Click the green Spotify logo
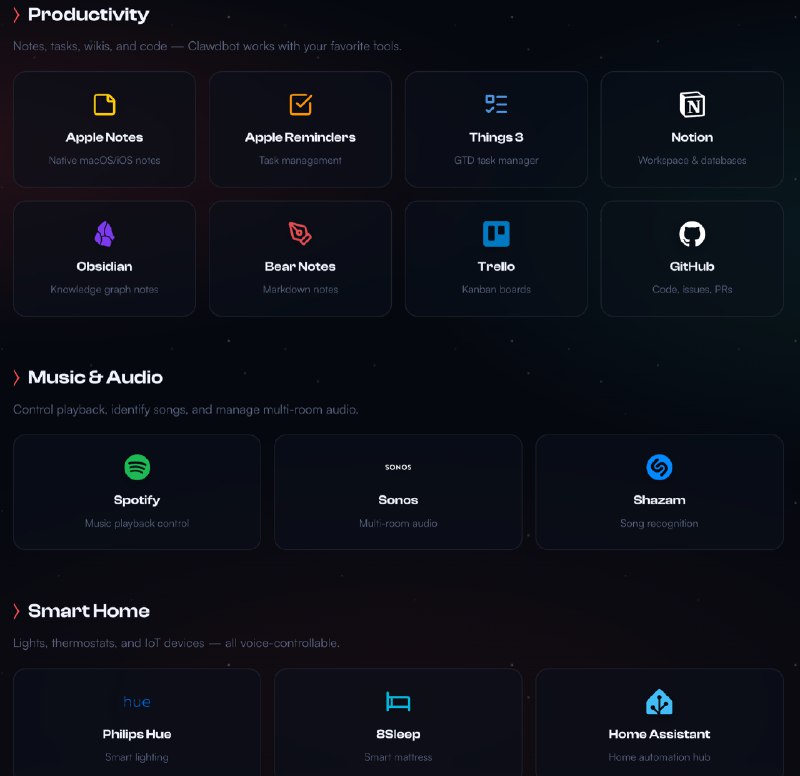800x776 pixels. (x=137, y=467)
